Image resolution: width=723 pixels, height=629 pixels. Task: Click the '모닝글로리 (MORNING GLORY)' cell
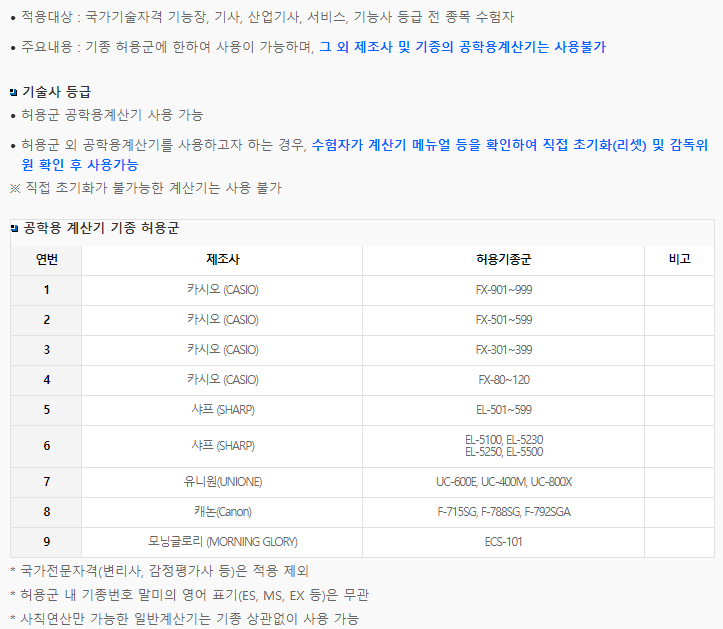coord(222,542)
